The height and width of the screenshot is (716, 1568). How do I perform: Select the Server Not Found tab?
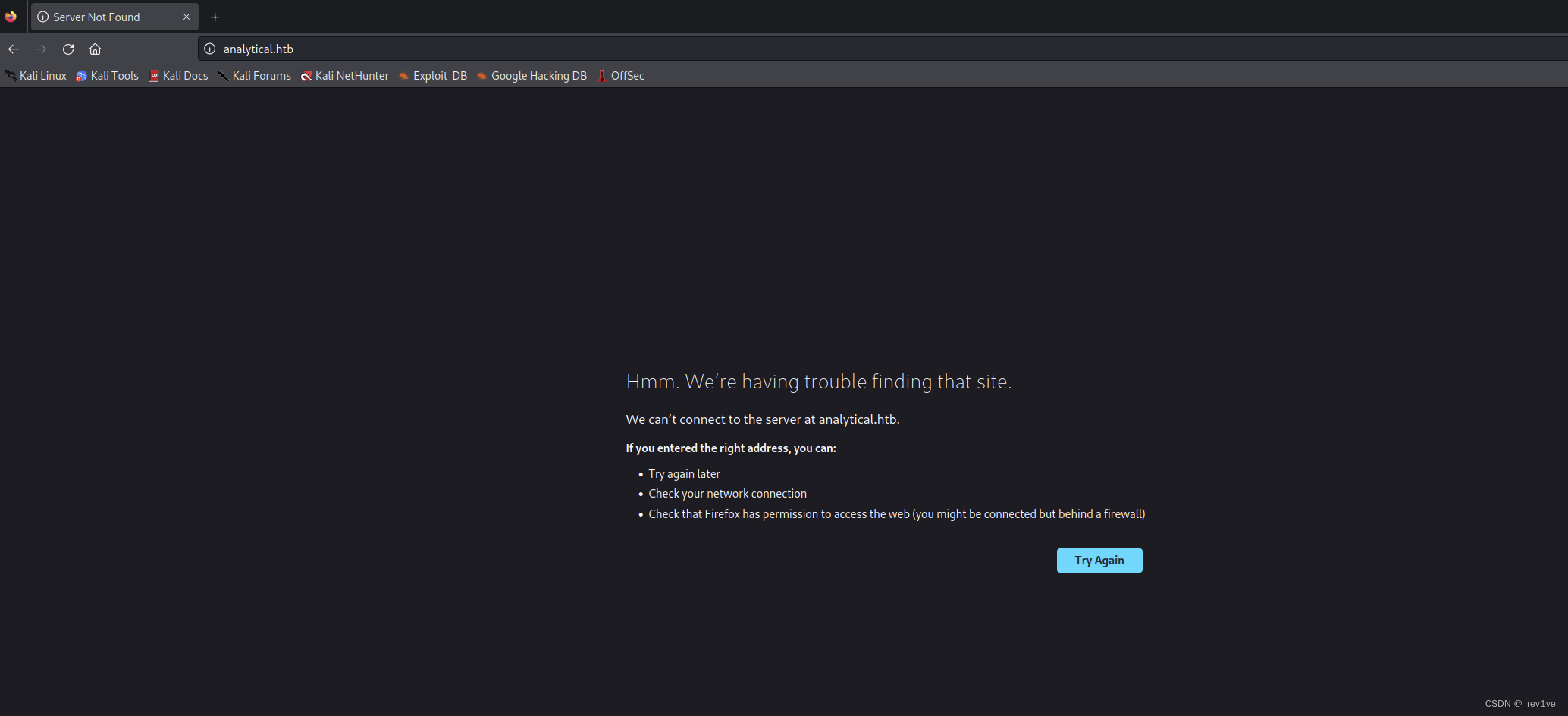tap(114, 17)
